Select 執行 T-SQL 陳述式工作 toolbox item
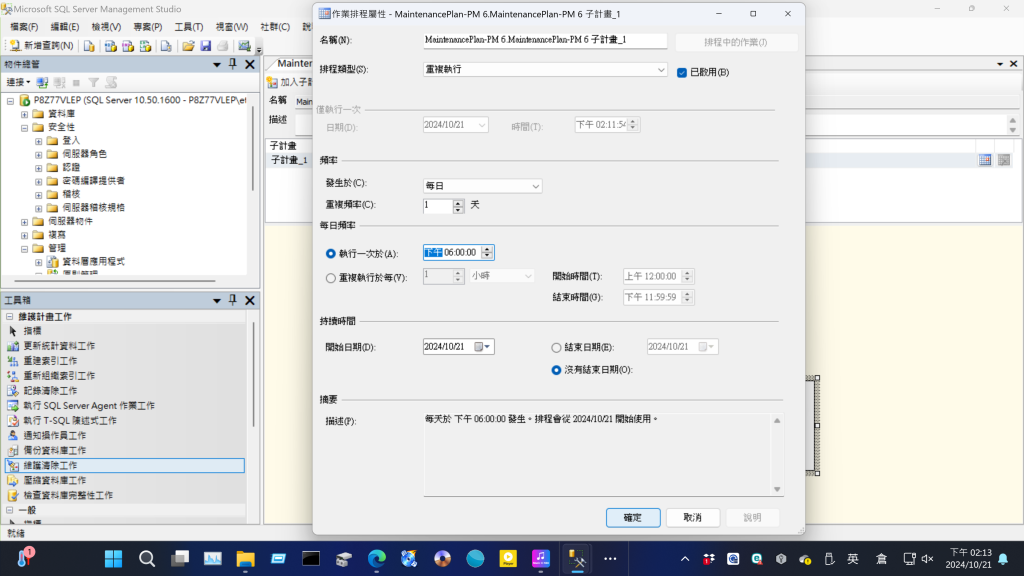The height and width of the screenshot is (576, 1024). tap(70, 420)
